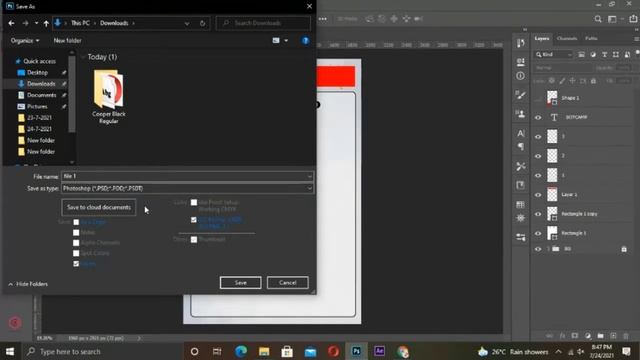
Task: Open the view options dropdown arrow
Action: [x=286, y=40]
